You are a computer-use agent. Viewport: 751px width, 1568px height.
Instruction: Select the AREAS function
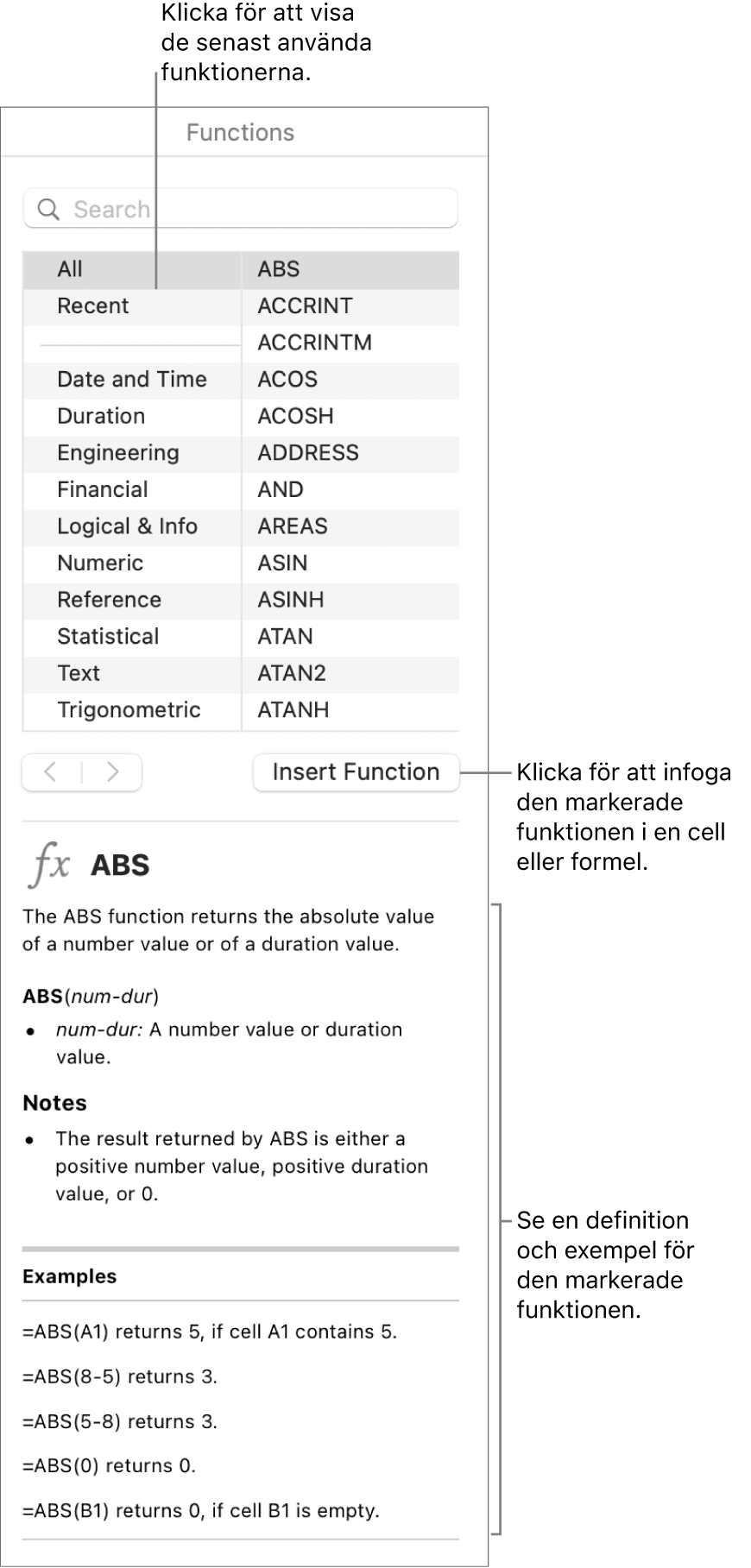(292, 526)
